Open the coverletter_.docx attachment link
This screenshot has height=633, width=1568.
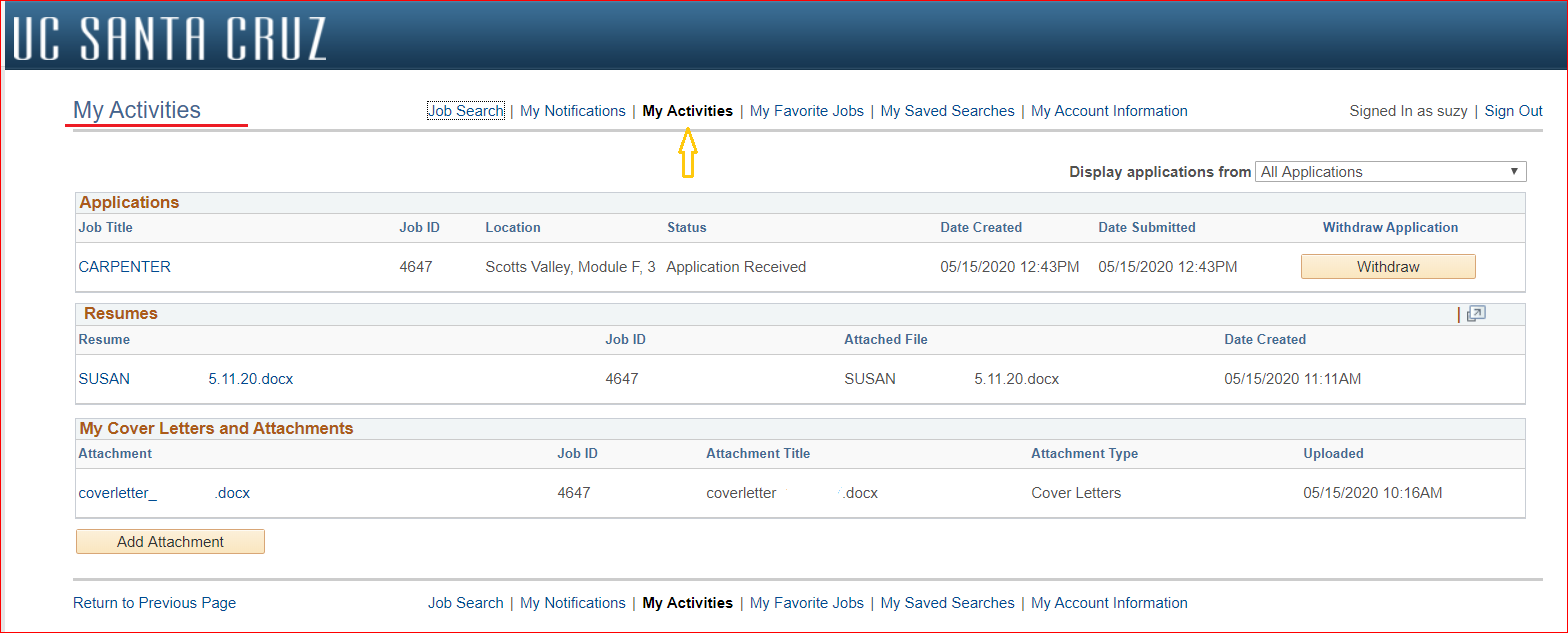click(164, 493)
